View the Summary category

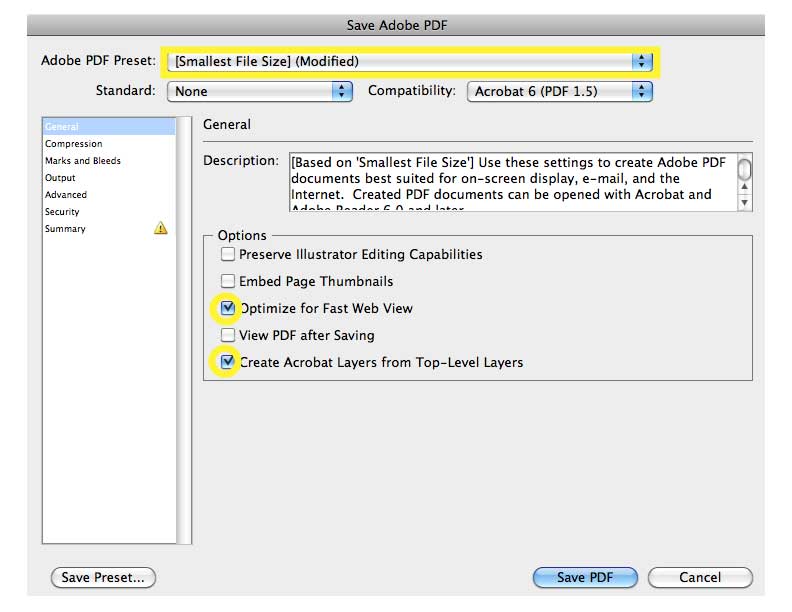click(x=109, y=229)
